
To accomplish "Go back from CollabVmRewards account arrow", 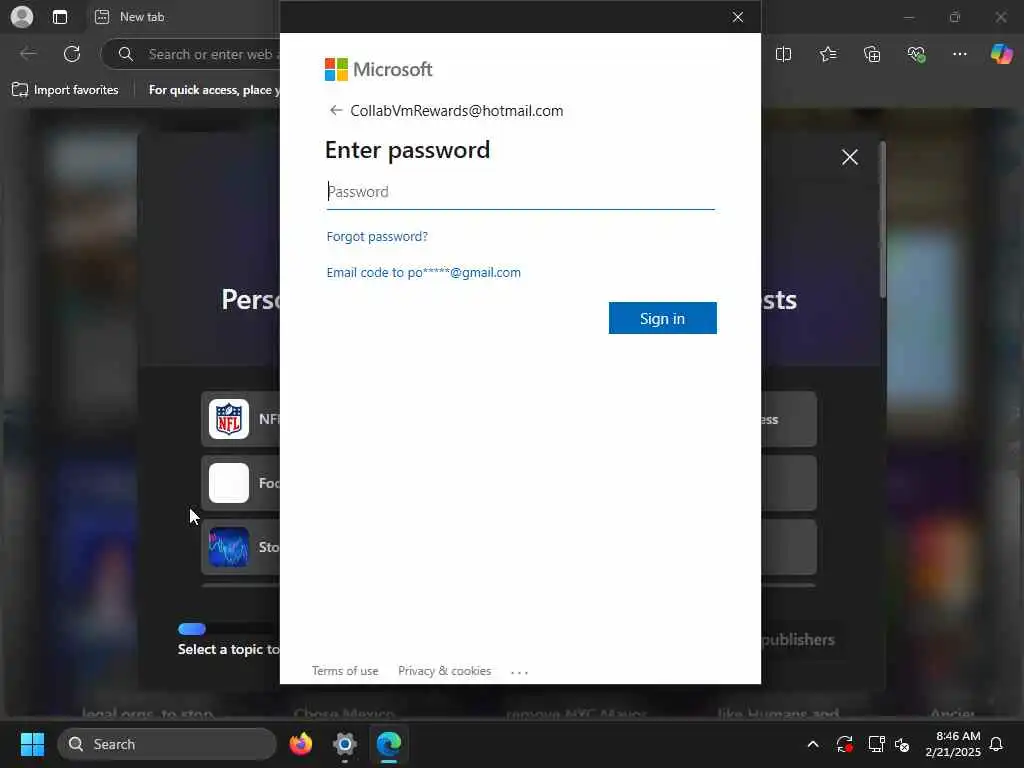I will (336, 110).
